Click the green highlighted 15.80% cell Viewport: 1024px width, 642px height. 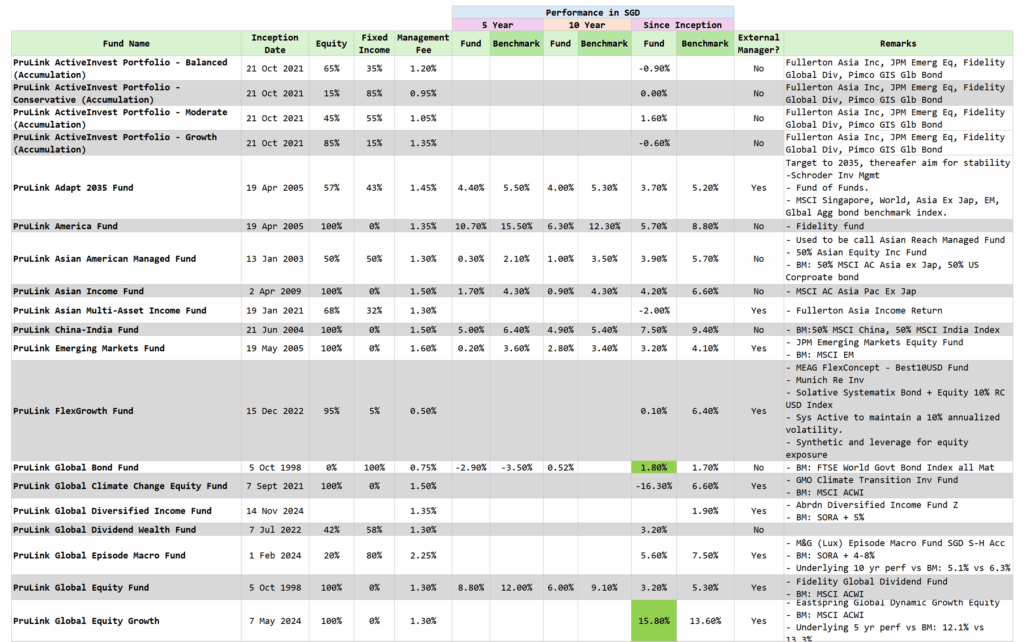[x=654, y=621]
